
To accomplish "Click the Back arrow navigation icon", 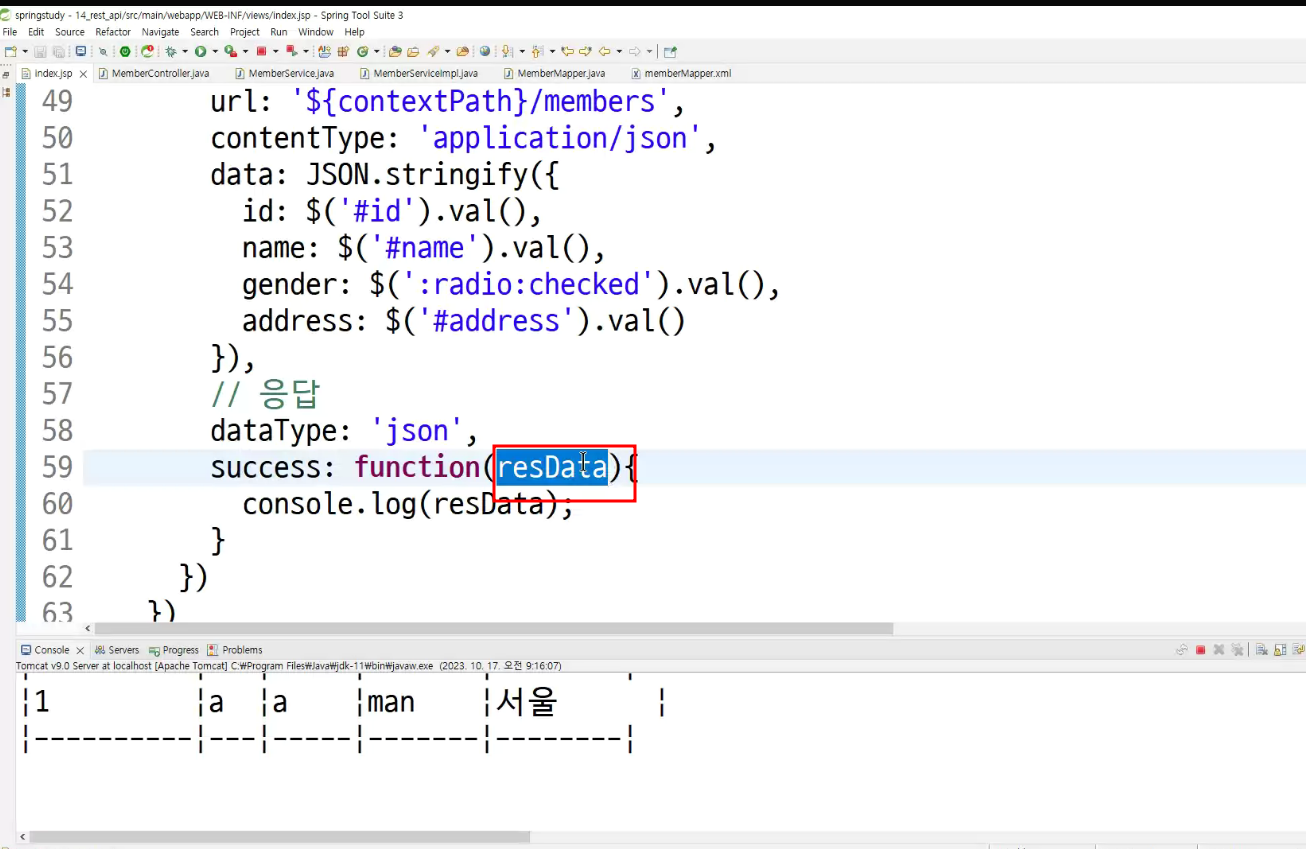I will coord(604,51).
